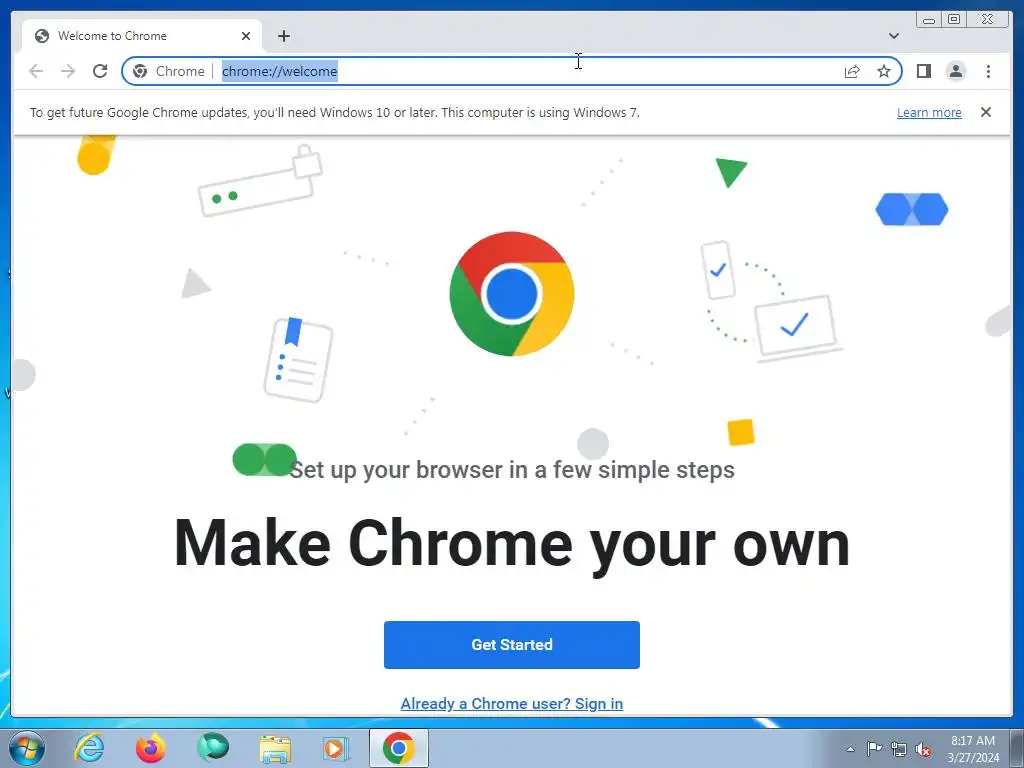Bookmark this tab with the star icon

click(884, 71)
